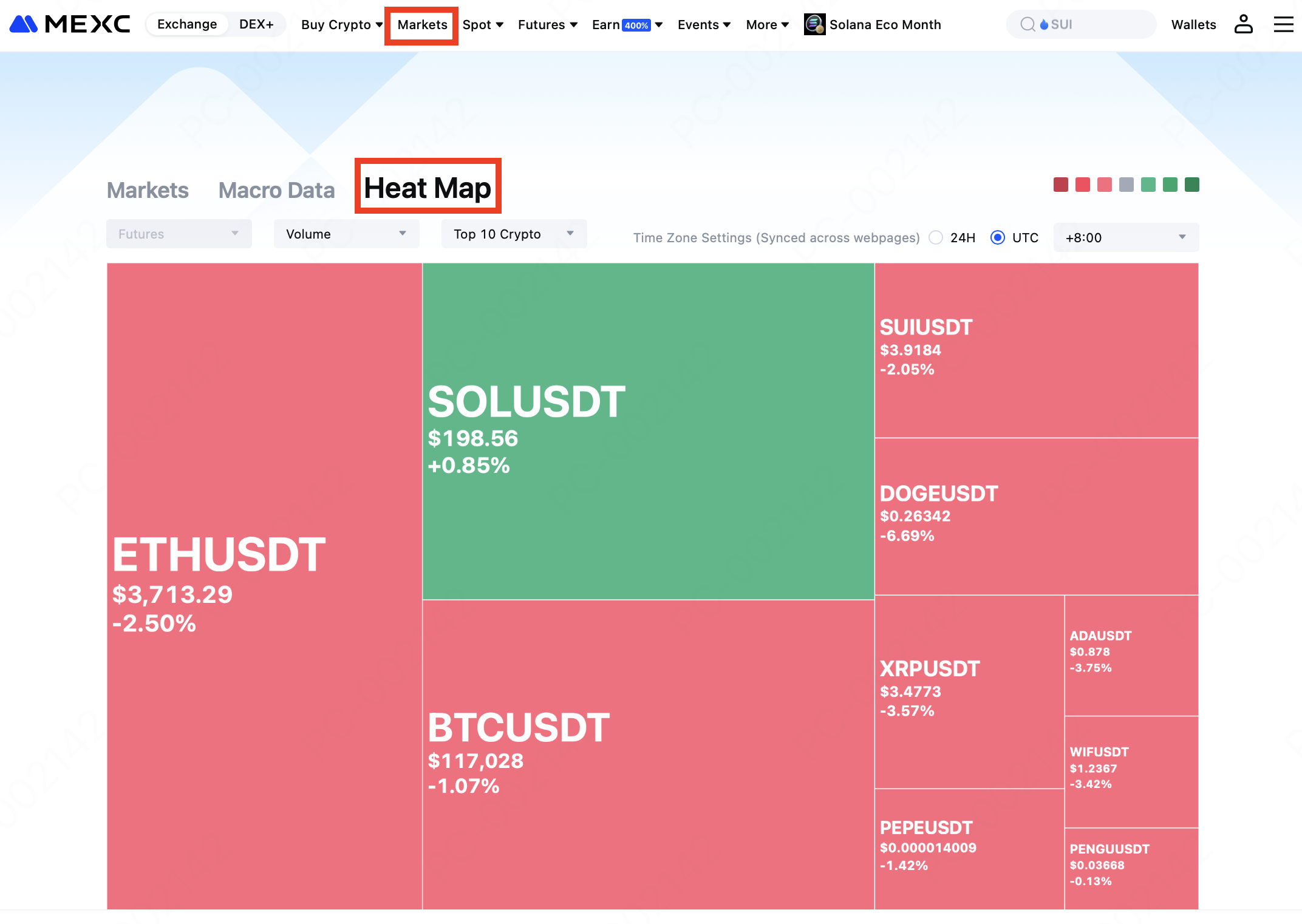Image resolution: width=1302 pixels, height=924 pixels.
Task: Expand the +8:00 timezone dropdown
Action: pyautogui.click(x=1125, y=237)
